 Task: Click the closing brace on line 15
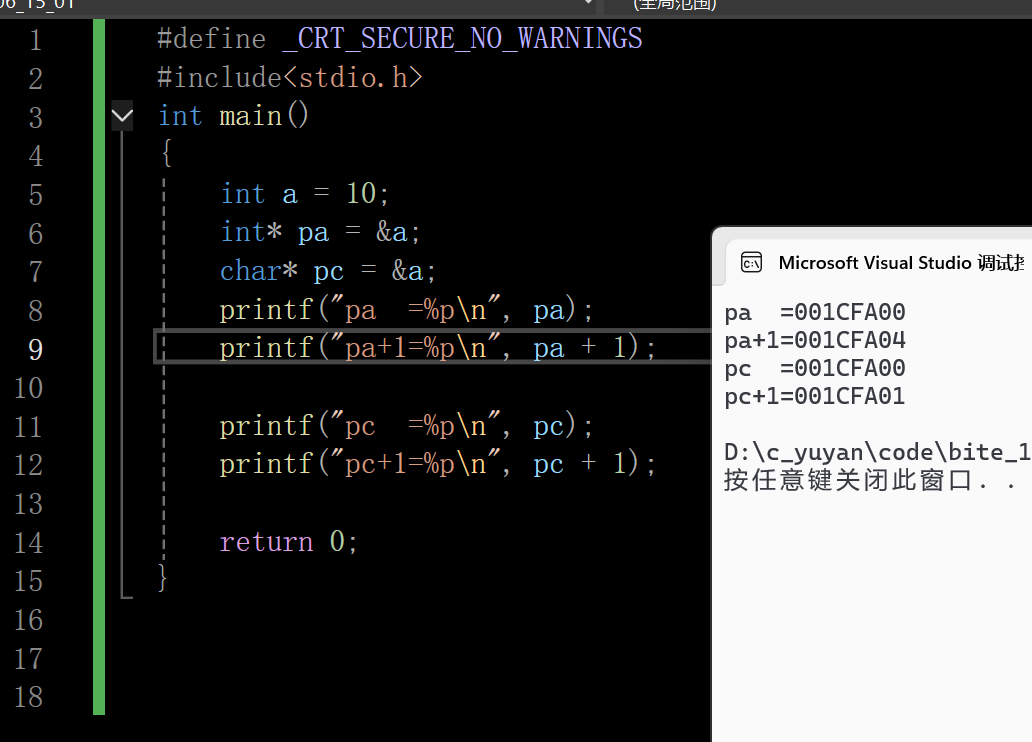click(163, 578)
